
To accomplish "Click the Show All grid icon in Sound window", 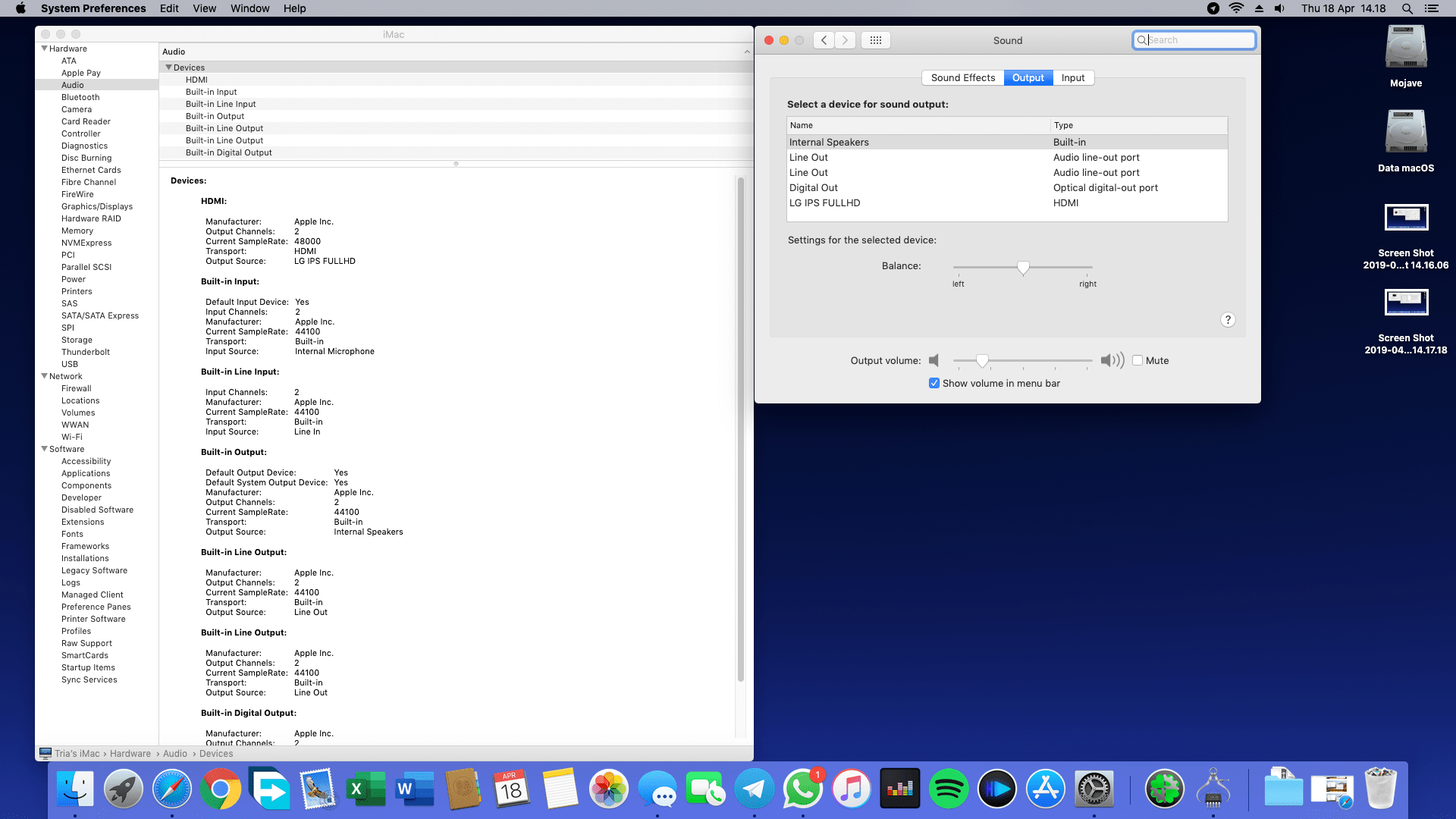I will click(x=875, y=39).
